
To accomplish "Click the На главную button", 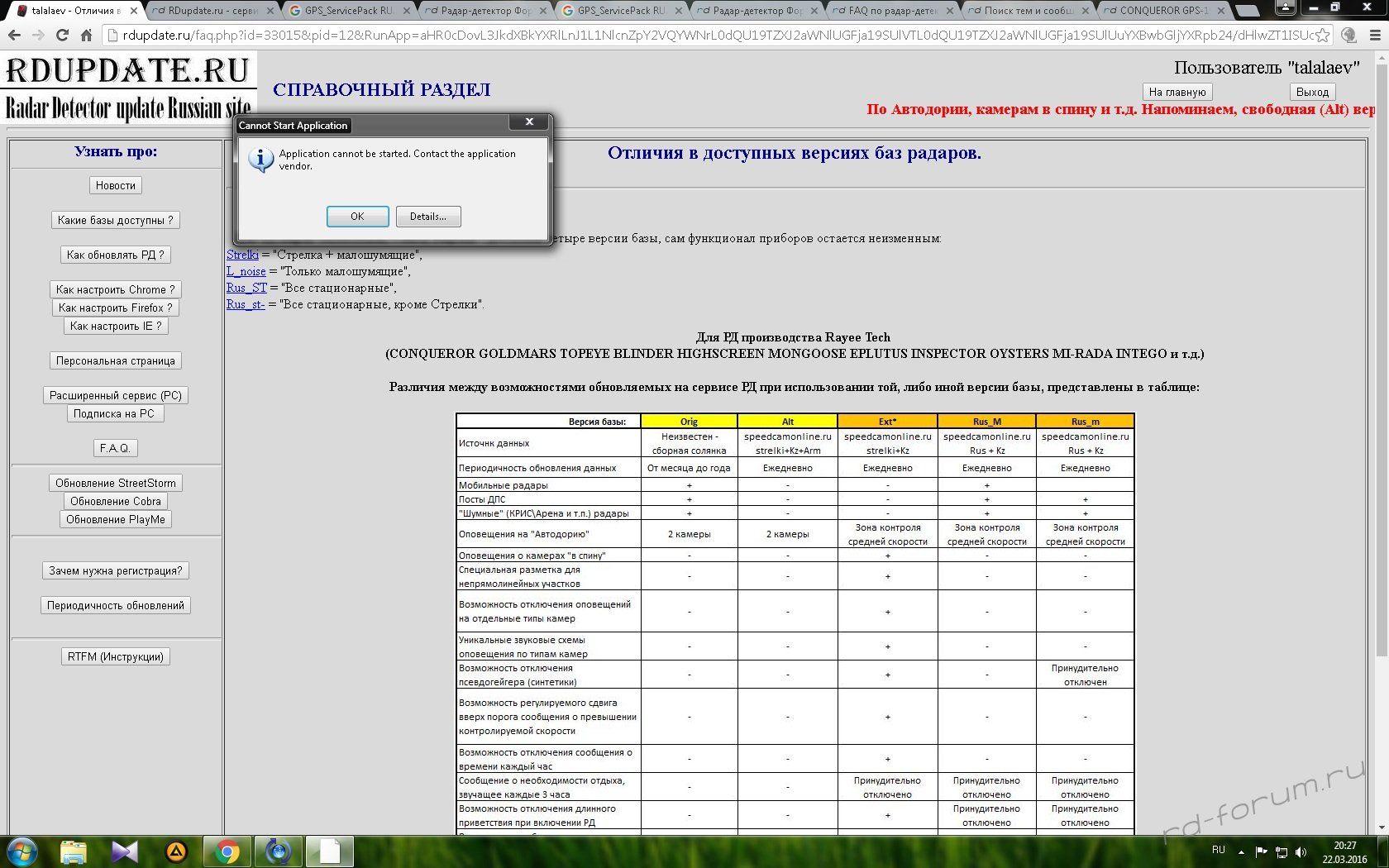I will coord(1177,92).
